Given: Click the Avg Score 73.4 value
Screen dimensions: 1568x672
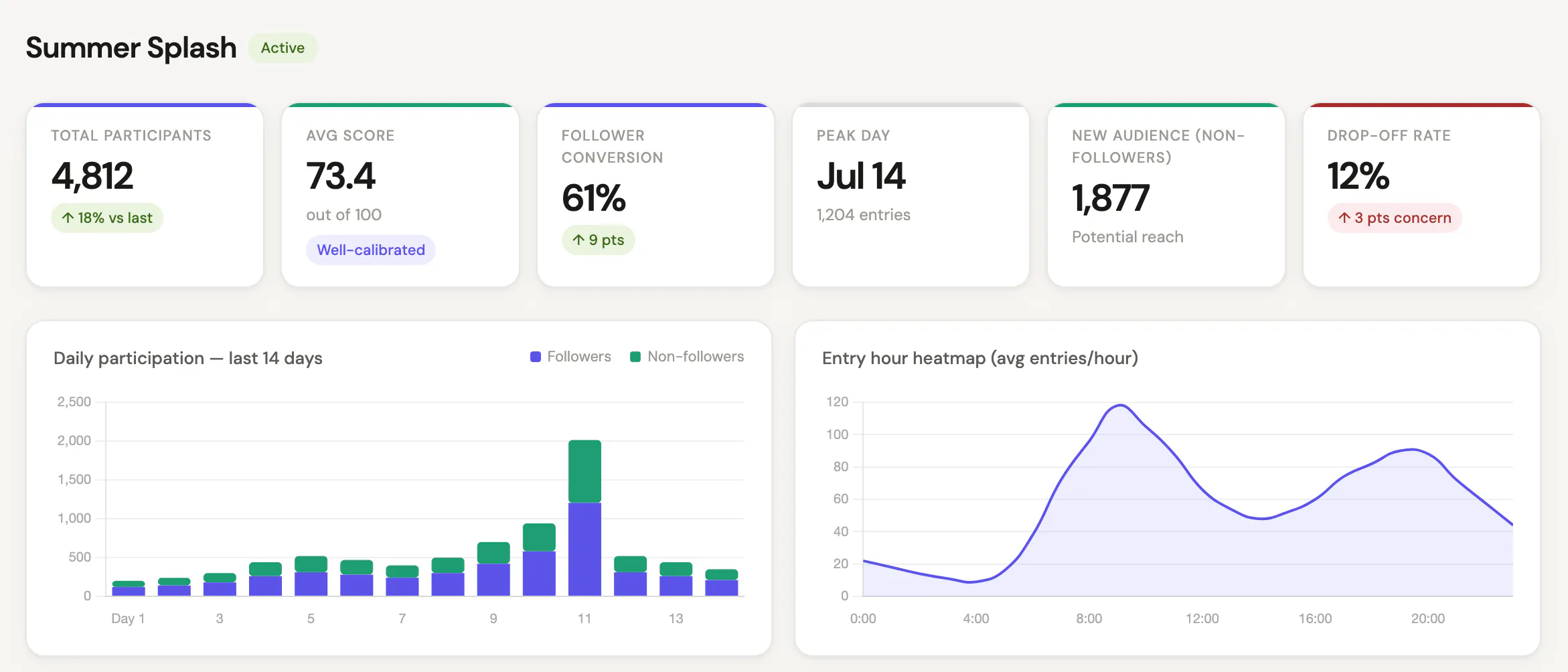Looking at the screenshot, I should 341,176.
